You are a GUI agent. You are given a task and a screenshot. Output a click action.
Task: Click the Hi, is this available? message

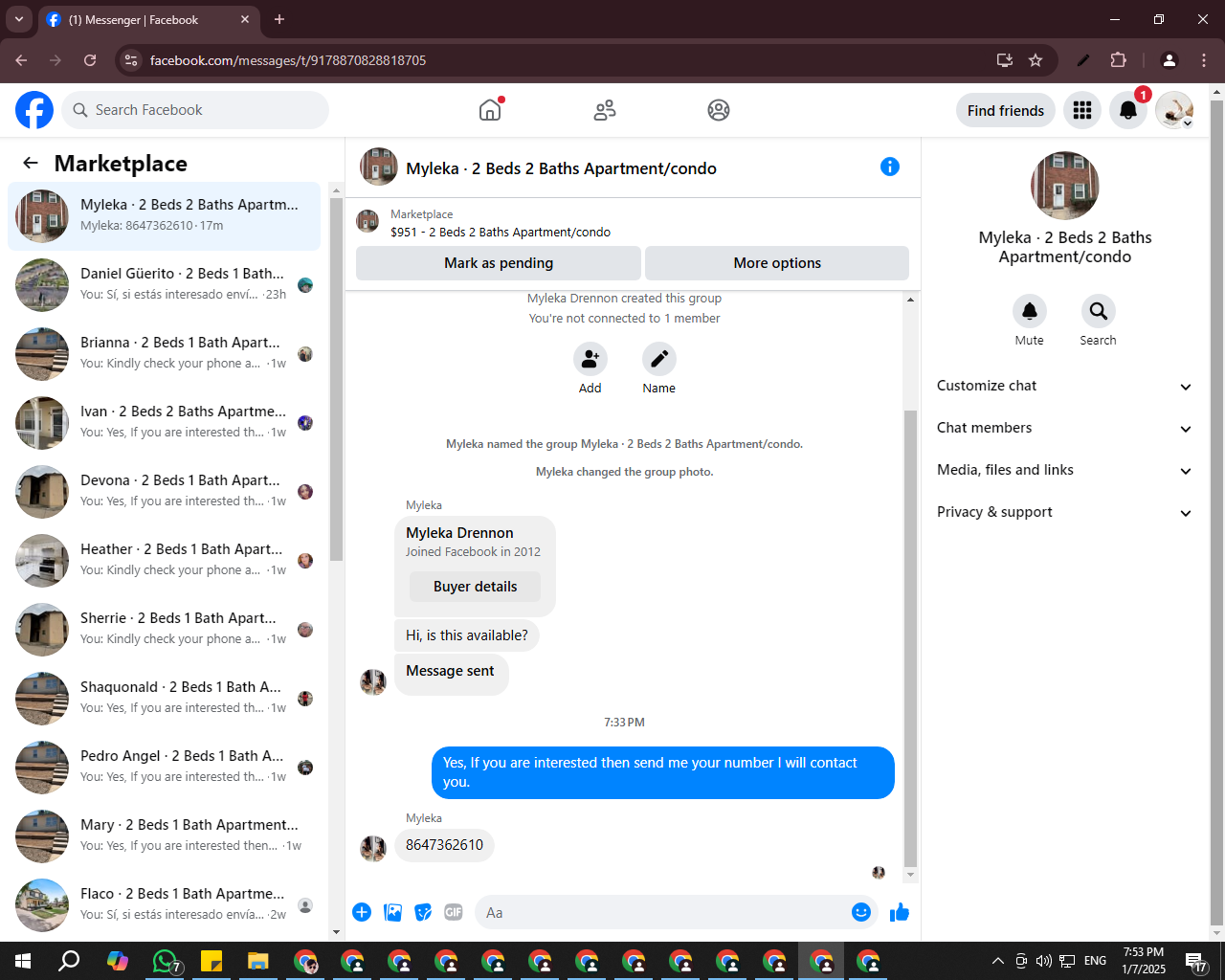pyautogui.click(x=467, y=635)
